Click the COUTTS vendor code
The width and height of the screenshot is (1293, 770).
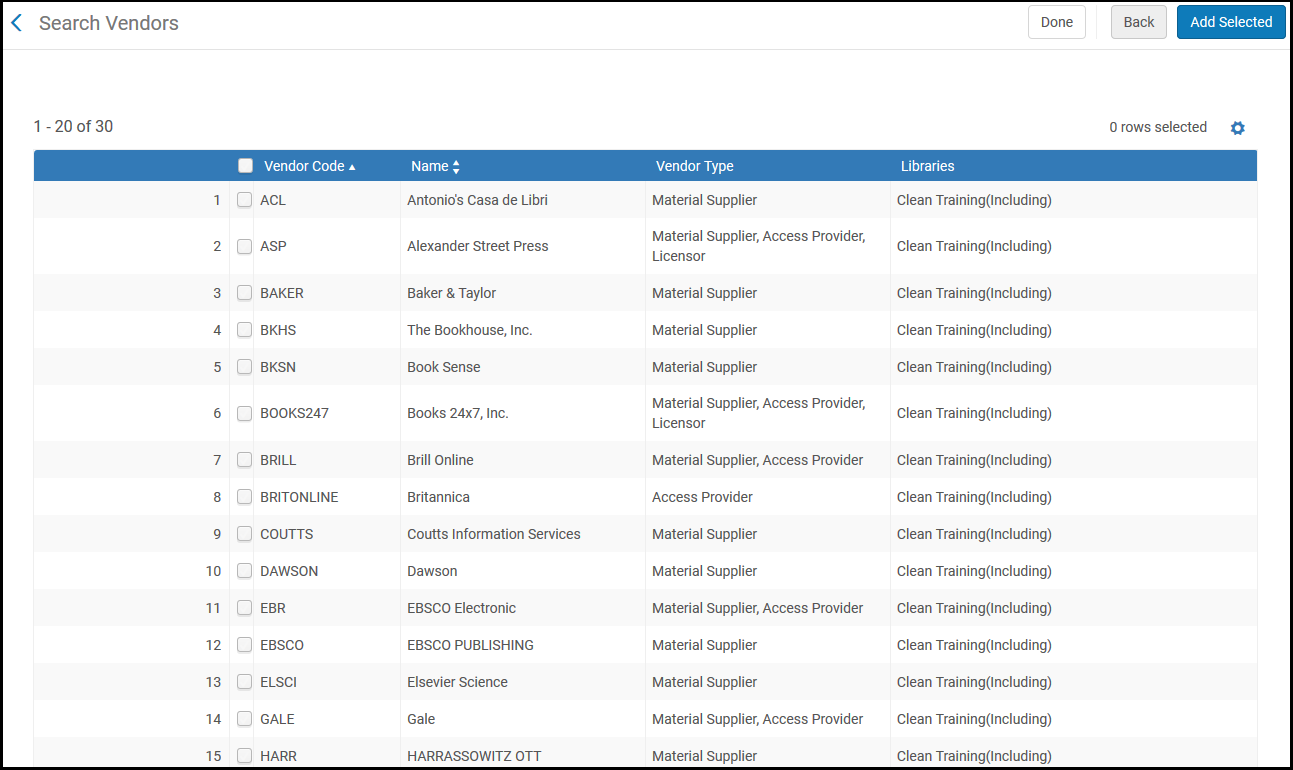coord(286,534)
